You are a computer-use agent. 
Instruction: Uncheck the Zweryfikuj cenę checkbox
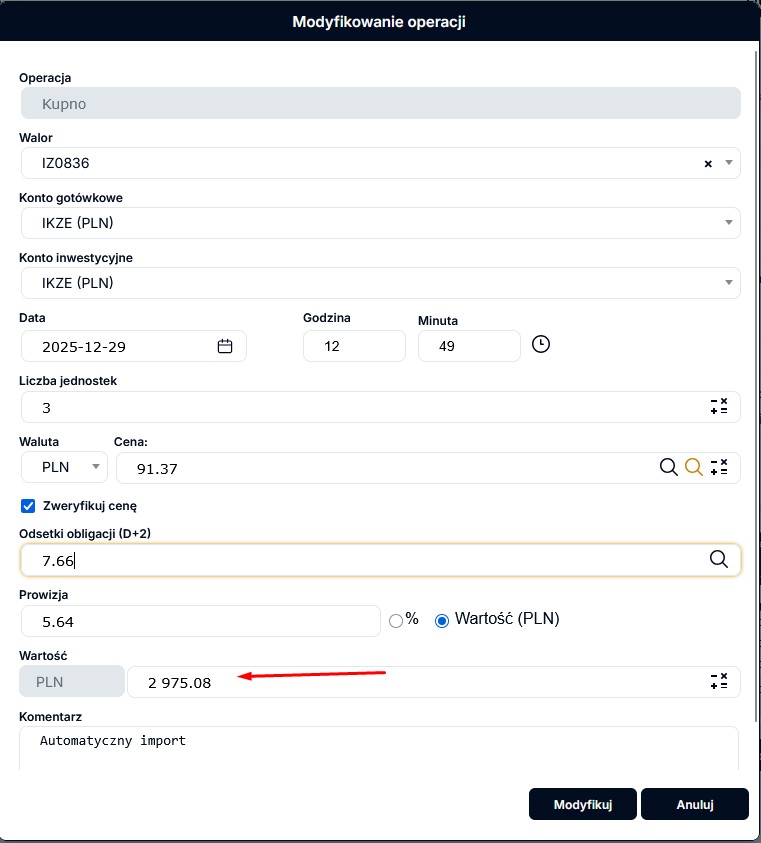tap(28, 506)
